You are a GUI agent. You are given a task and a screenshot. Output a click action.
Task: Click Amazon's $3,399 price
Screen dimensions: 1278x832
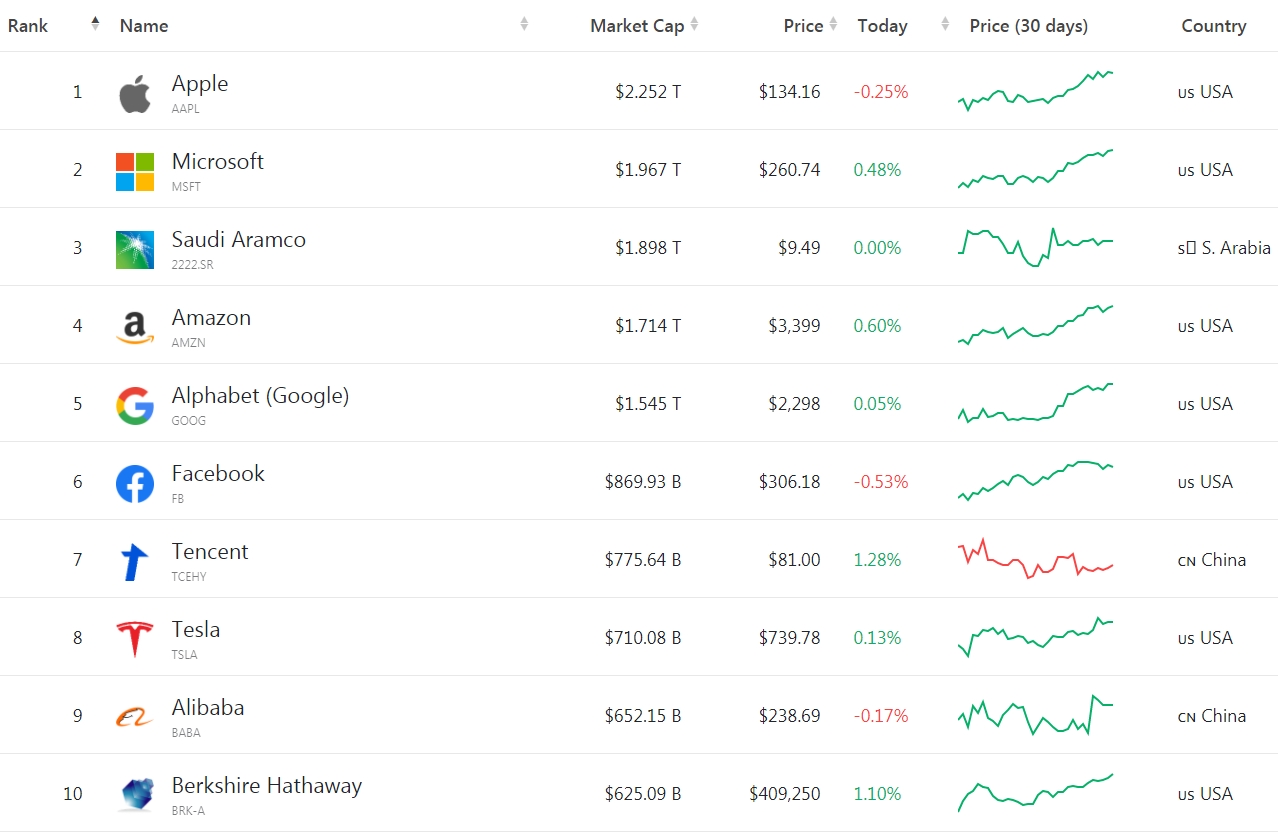pos(794,326)
